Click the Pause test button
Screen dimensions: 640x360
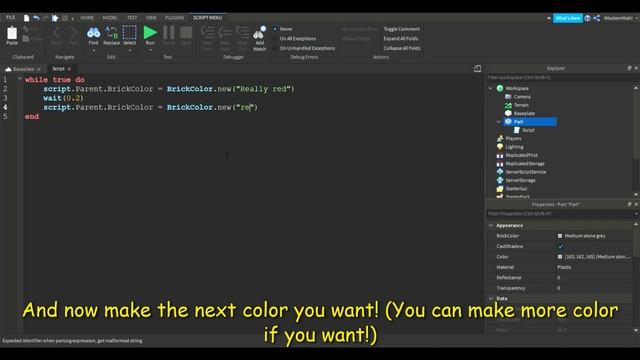(169, 33)
